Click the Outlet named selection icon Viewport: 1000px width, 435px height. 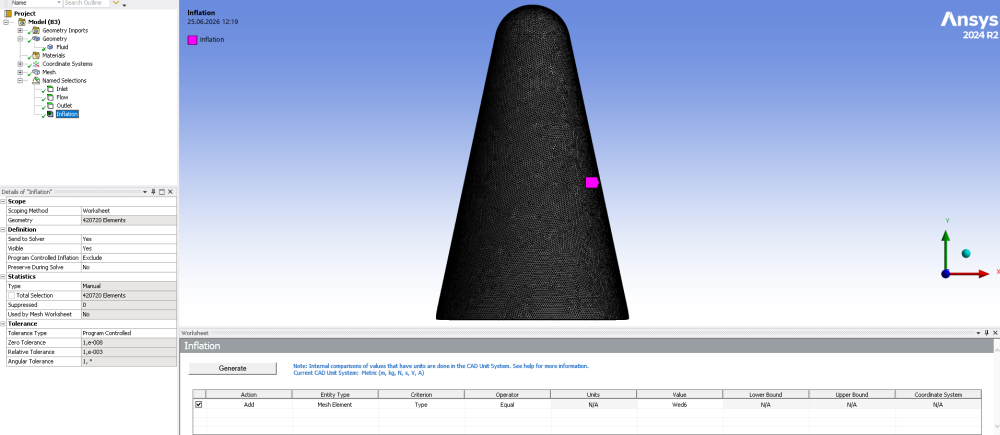(50, 105)
